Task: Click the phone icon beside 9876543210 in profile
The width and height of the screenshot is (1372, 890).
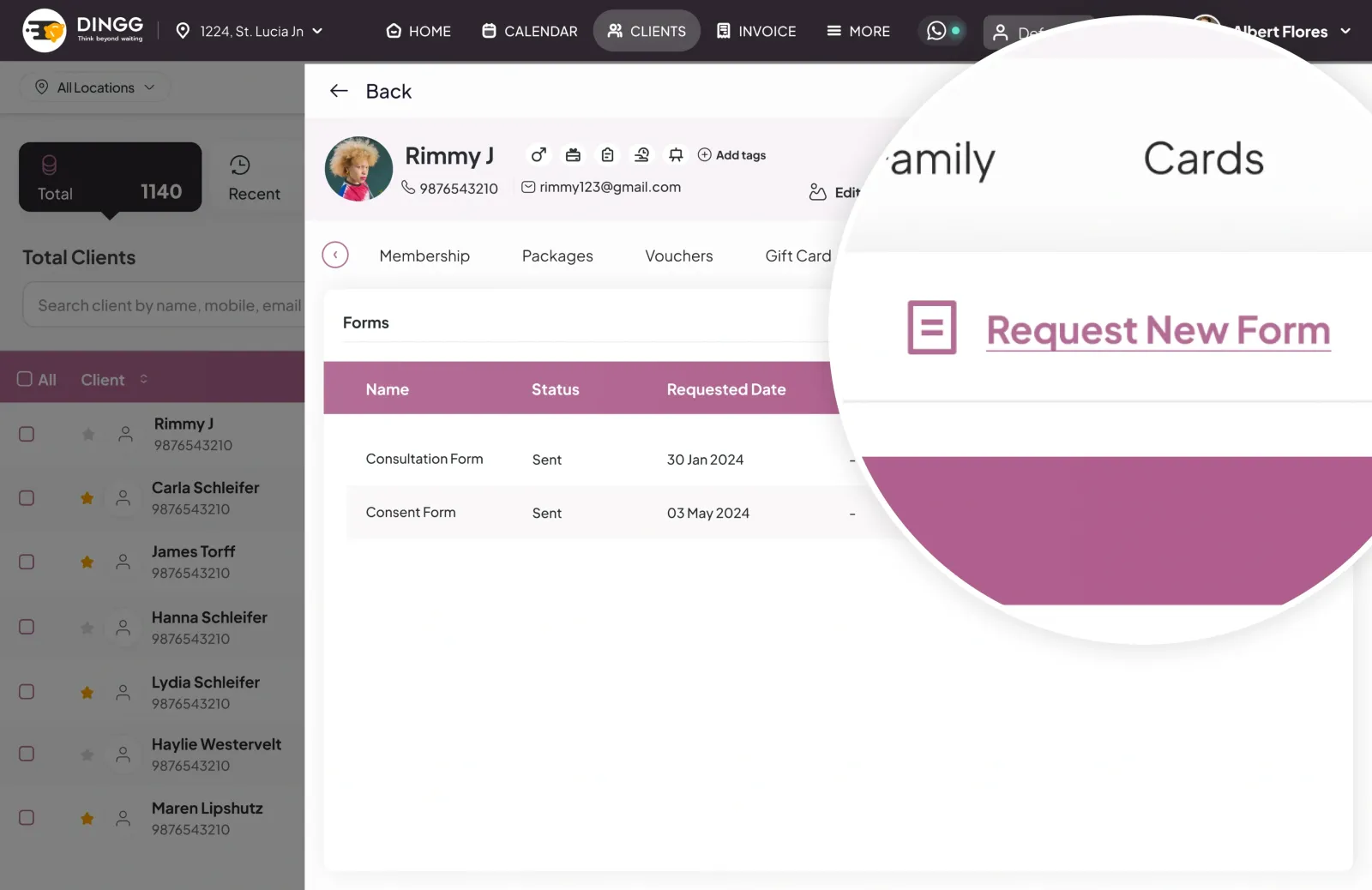Action: click(x=408, y=187)
